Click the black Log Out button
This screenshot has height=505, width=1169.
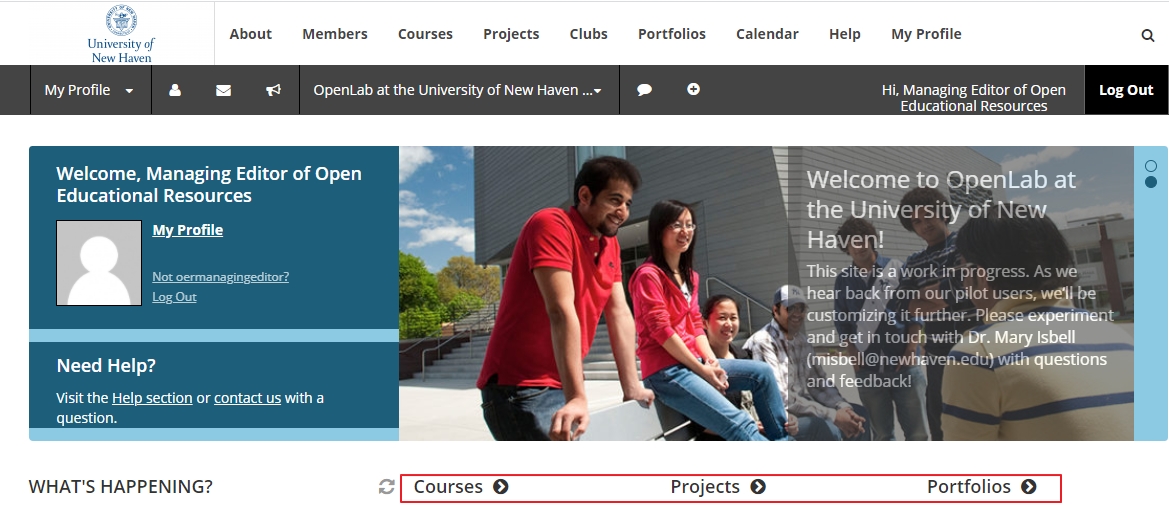[x=1126, y=90]
